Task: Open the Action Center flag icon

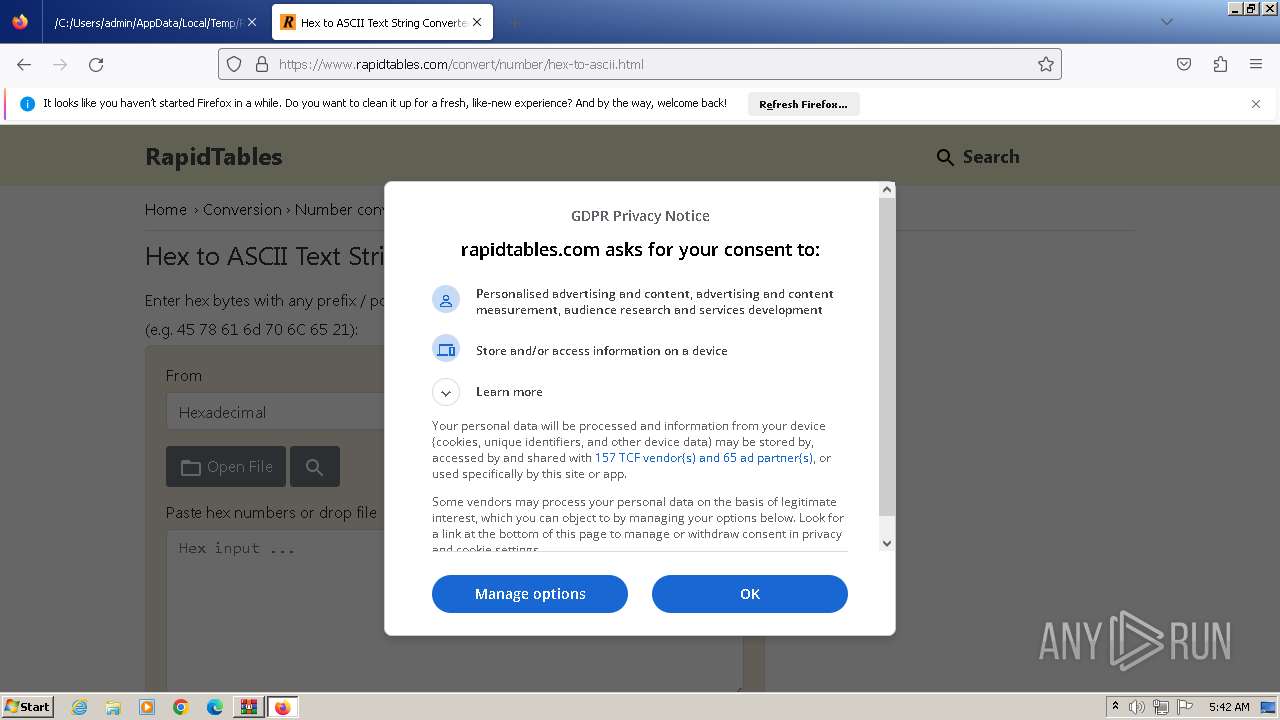Action: pos(1185,707)
